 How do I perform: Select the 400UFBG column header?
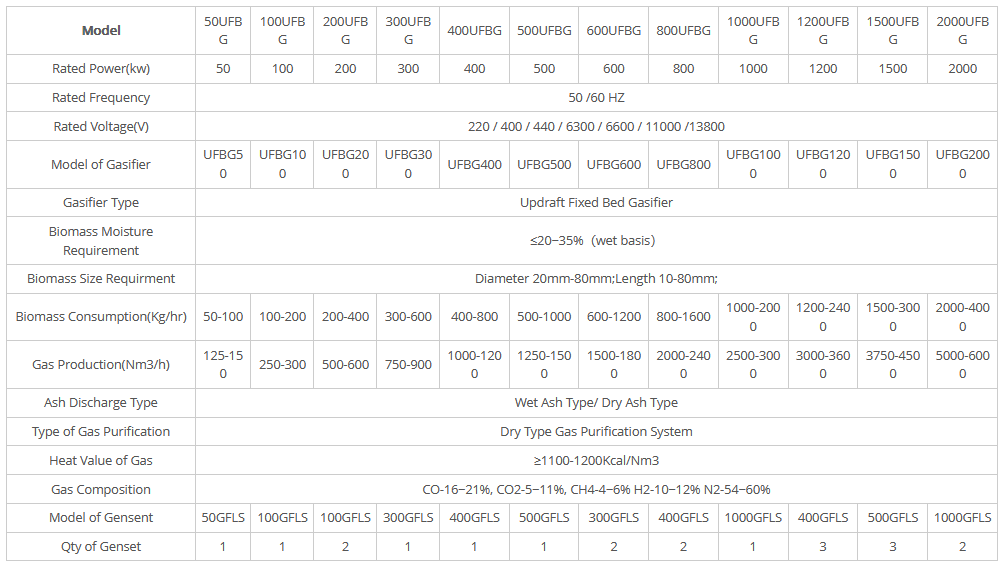(x=475, y=30)
